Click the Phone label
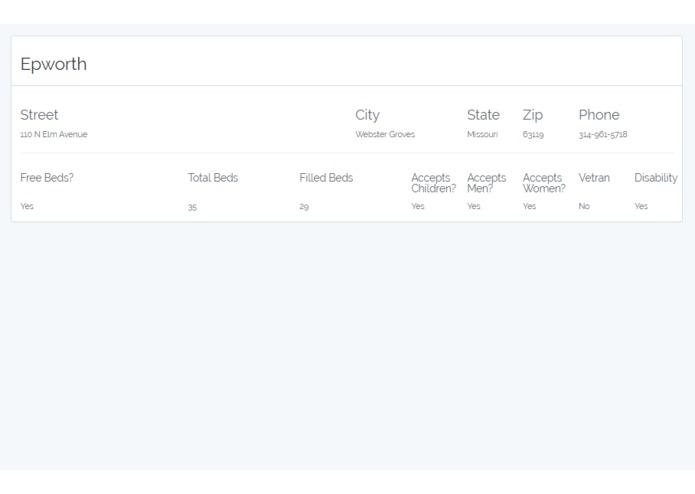Viewport: 695px width, 494px height. (599, 115)
